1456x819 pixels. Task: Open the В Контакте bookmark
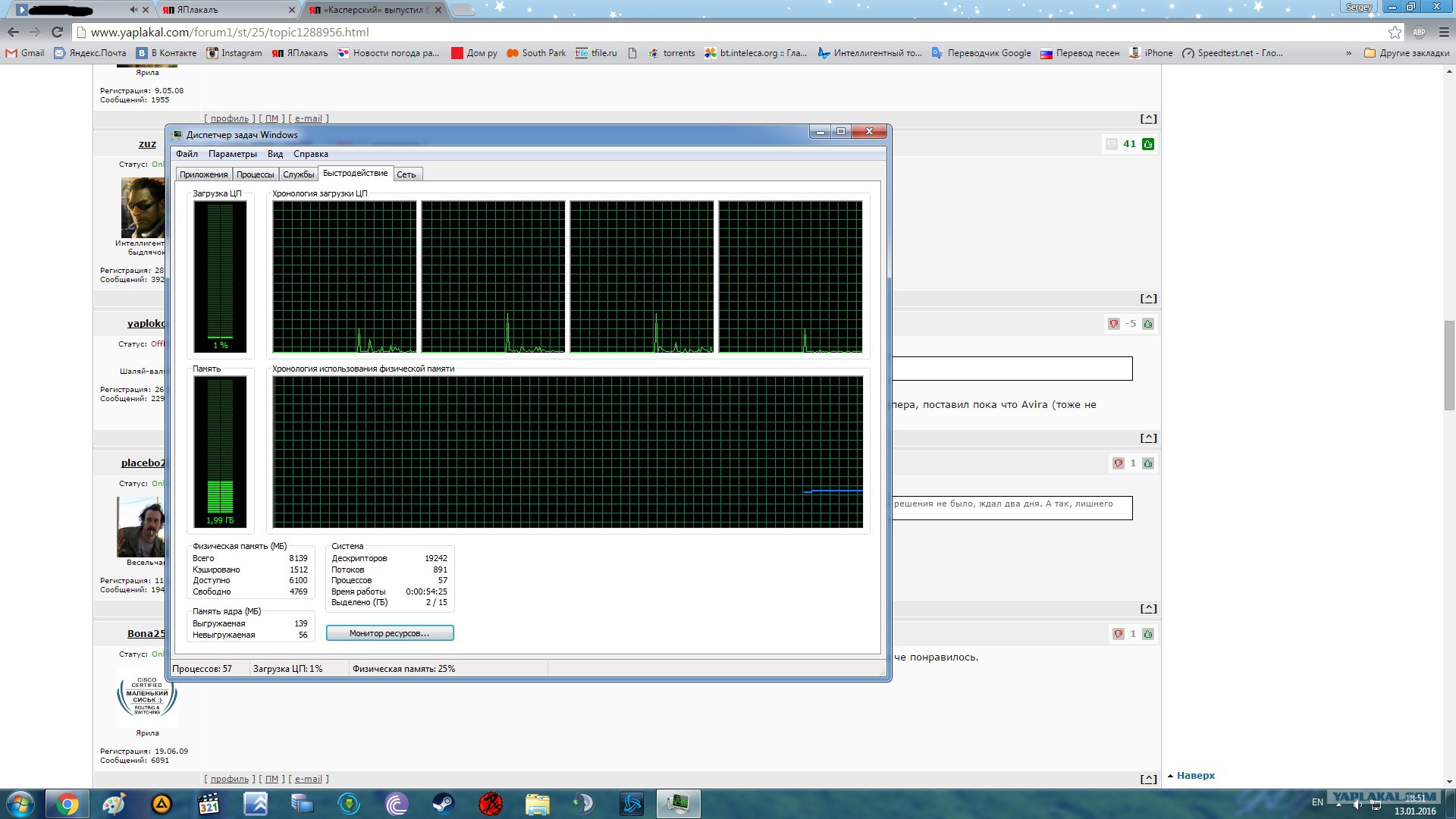[x=166, y=53]
